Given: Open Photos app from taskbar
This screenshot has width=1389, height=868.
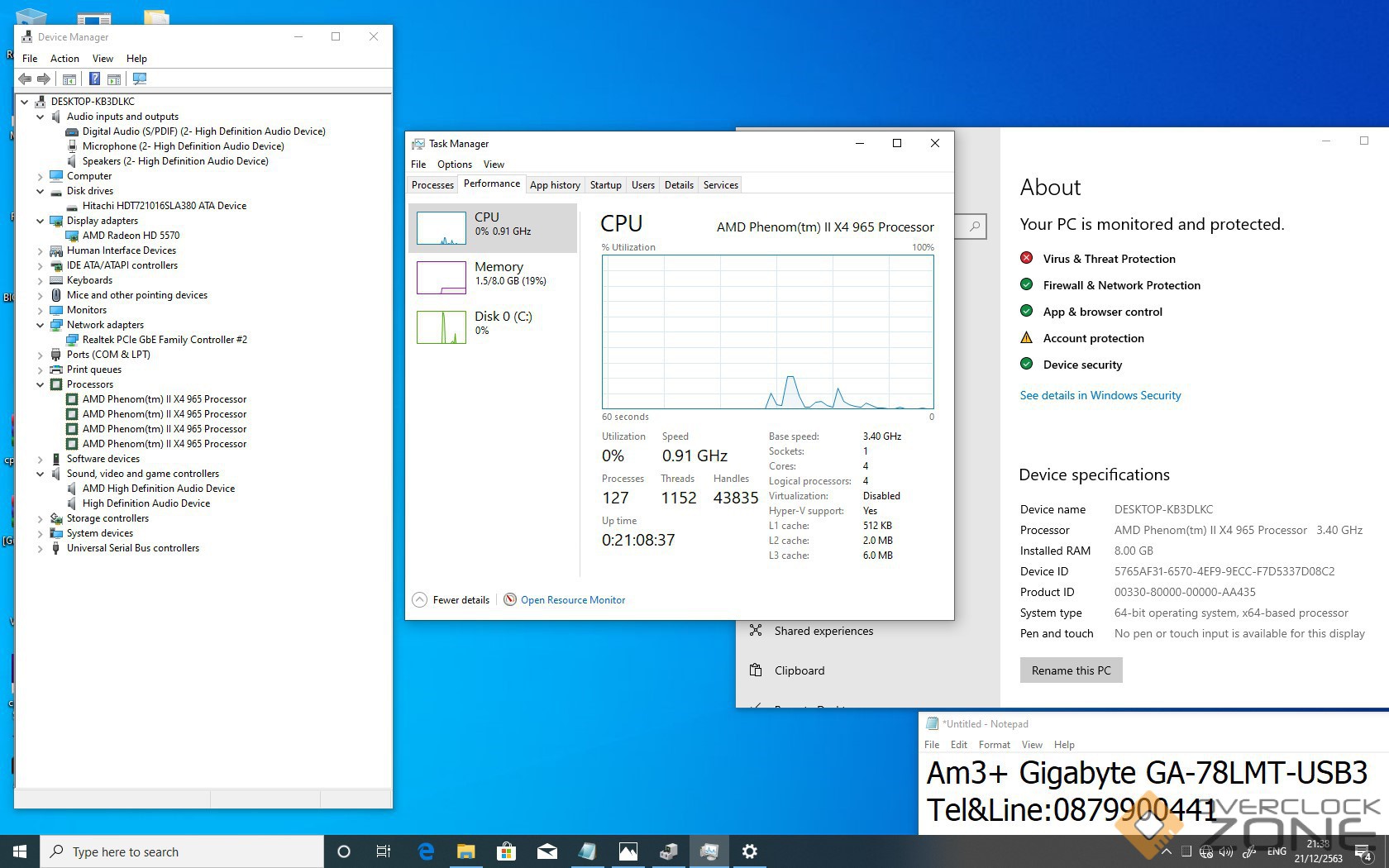Looking at the screenshot, I should pyautogui.click(x=628, y=851).
